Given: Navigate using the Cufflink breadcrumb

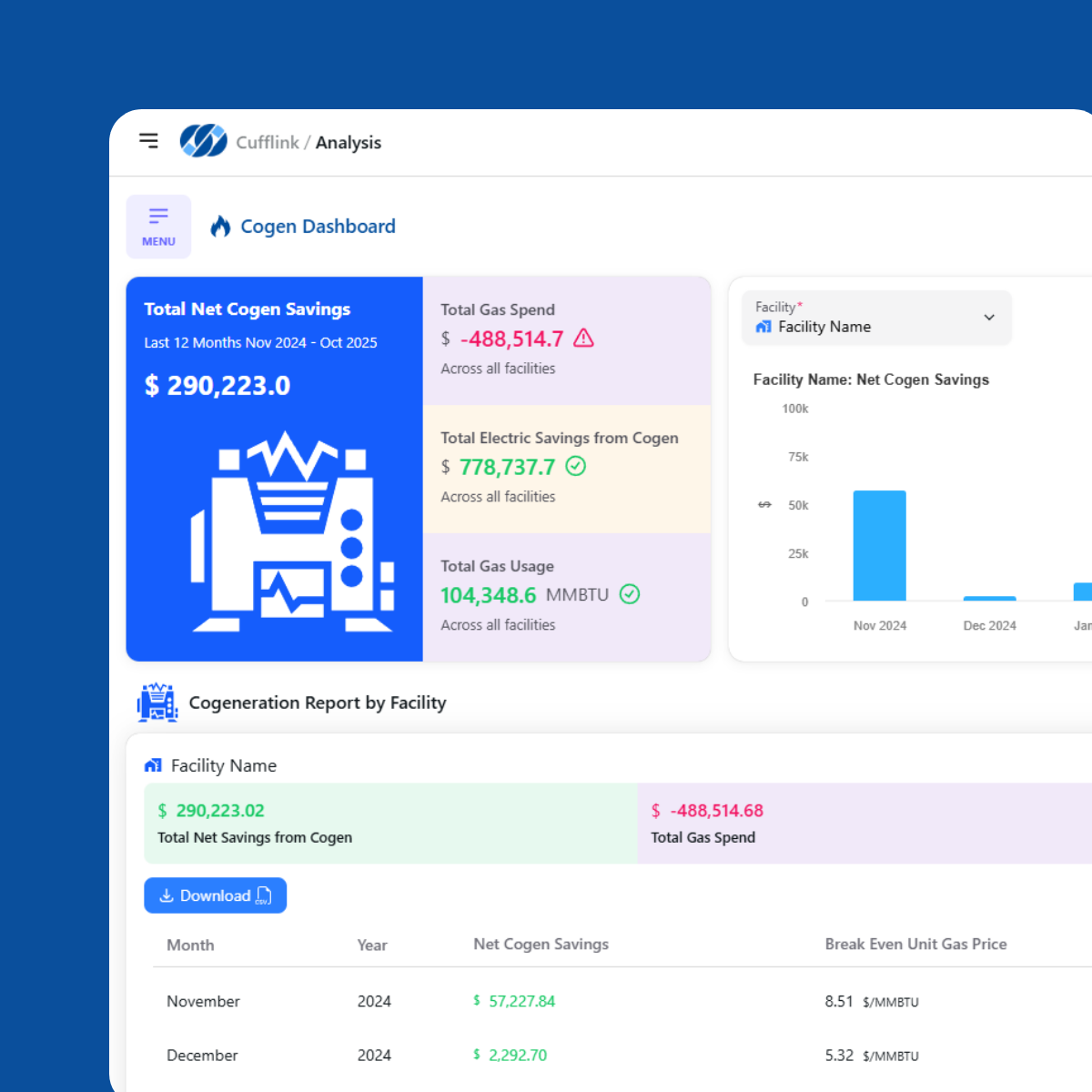Looking at the screenshot, I should (267, 142).
